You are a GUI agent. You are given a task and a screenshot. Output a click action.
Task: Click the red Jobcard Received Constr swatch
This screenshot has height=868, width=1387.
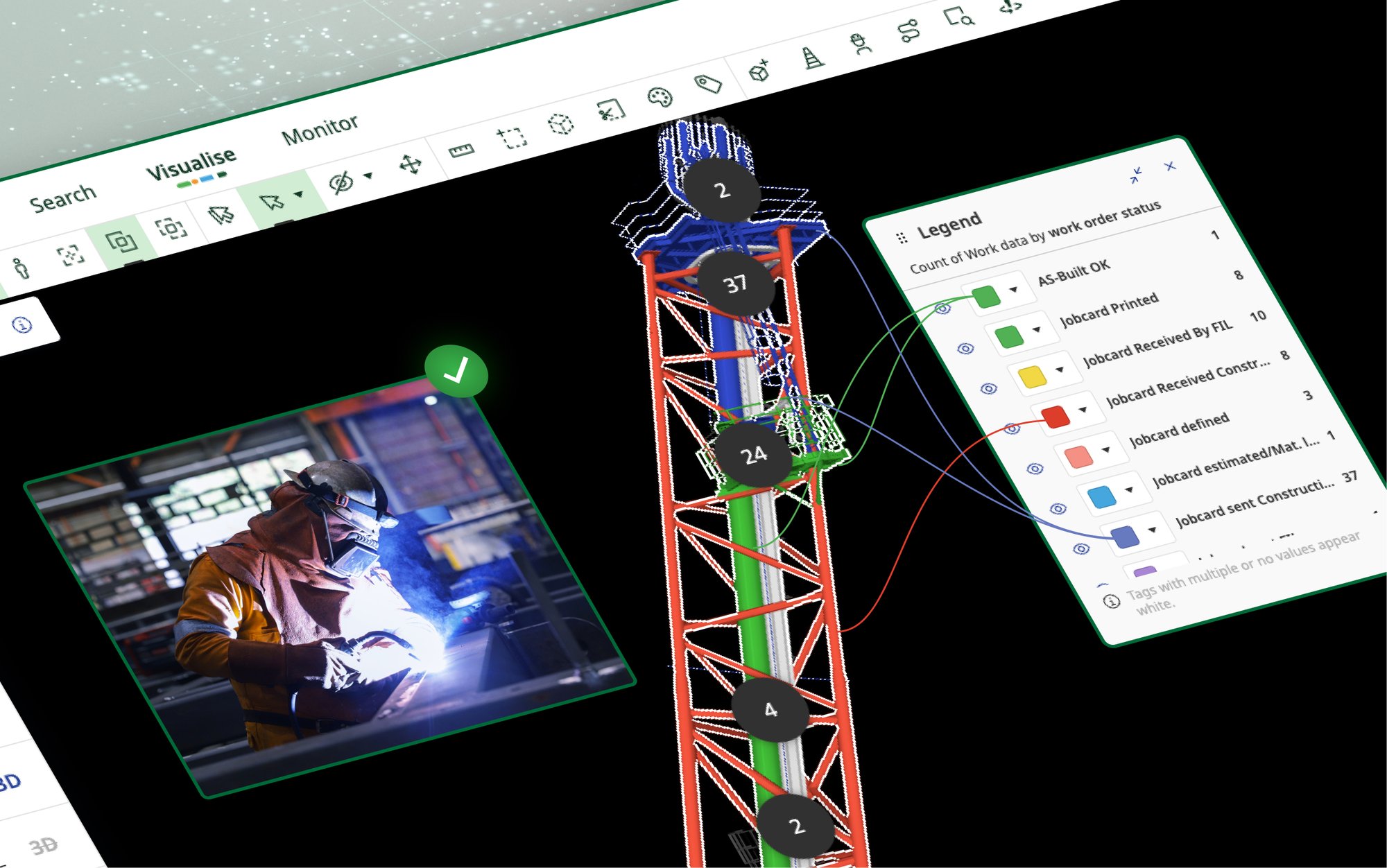(x=1055, y=416)
